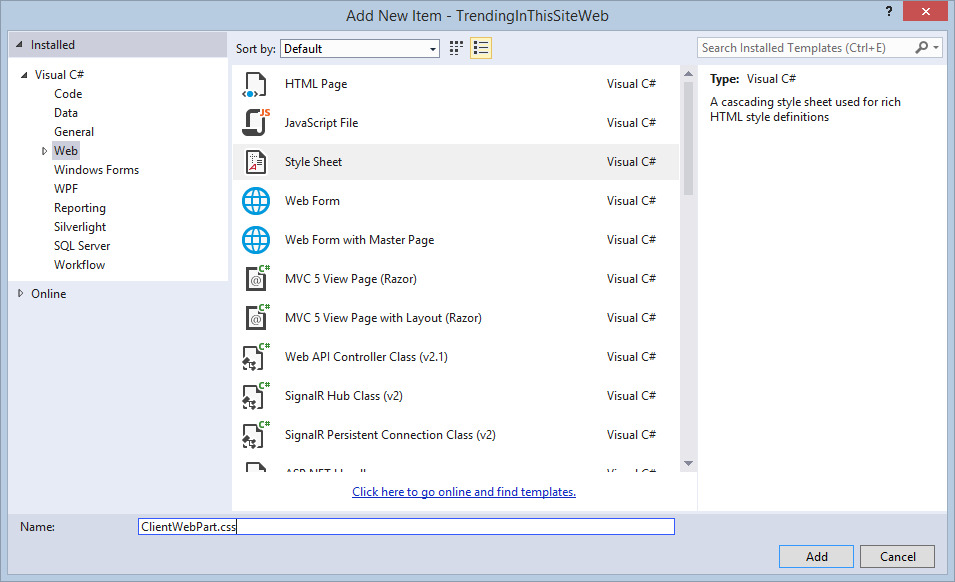Image resolution: width=955 pixels, height=582 pixels.
Task: Select the Web category
Action: (66, 150)
